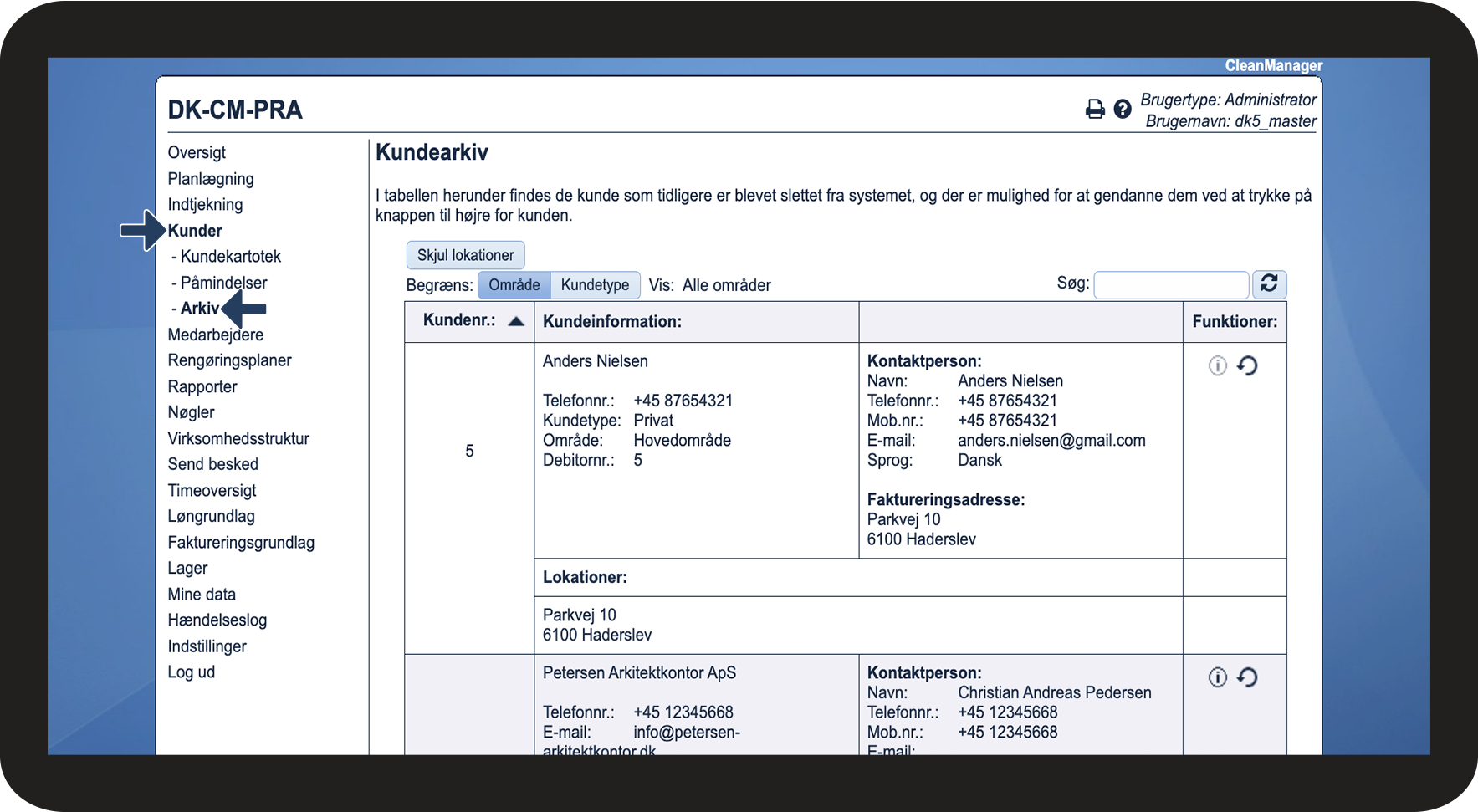Click the refresh icon beside search field
This screenshot has height=812, width=1478.
1268,284
